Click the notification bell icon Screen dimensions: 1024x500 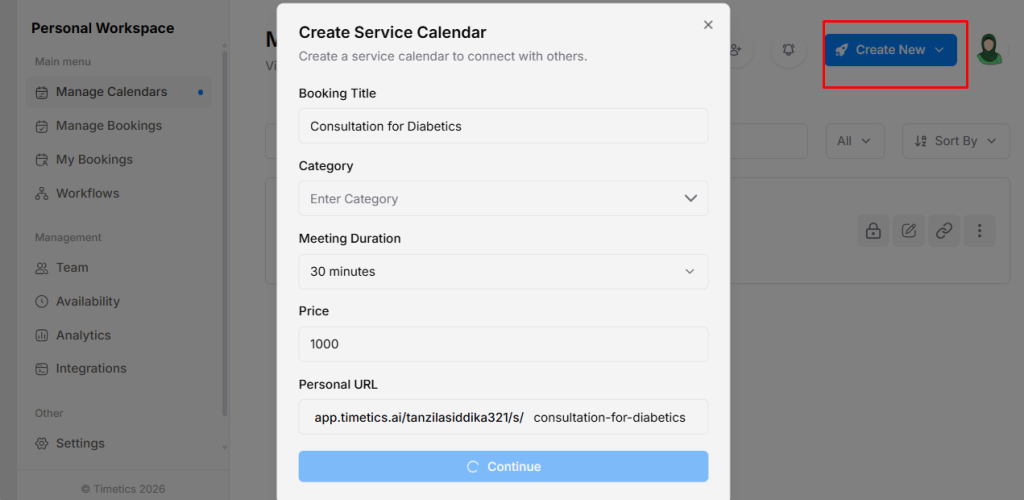click(788, 50)
